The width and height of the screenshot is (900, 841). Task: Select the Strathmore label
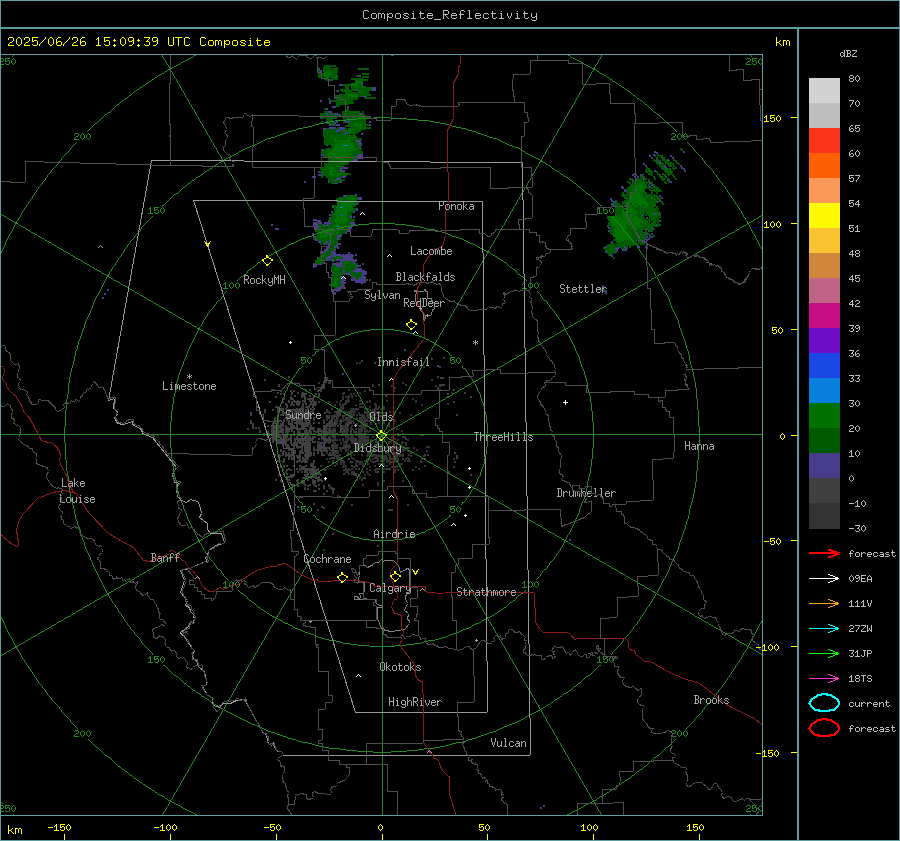point(486,592)
